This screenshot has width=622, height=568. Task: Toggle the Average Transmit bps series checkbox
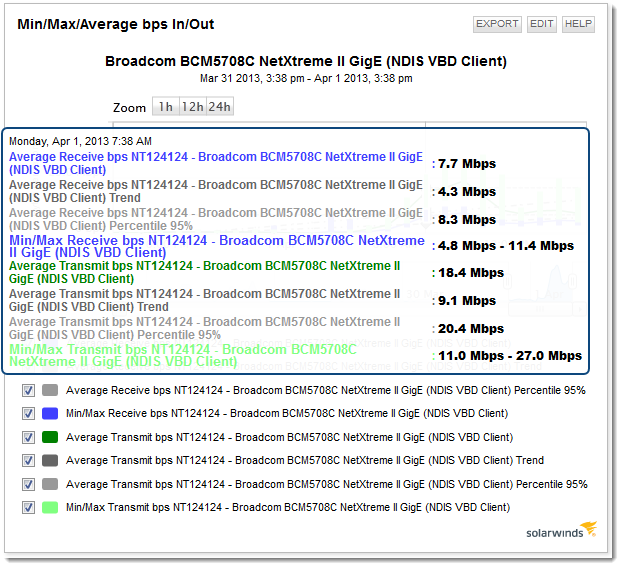28,437
